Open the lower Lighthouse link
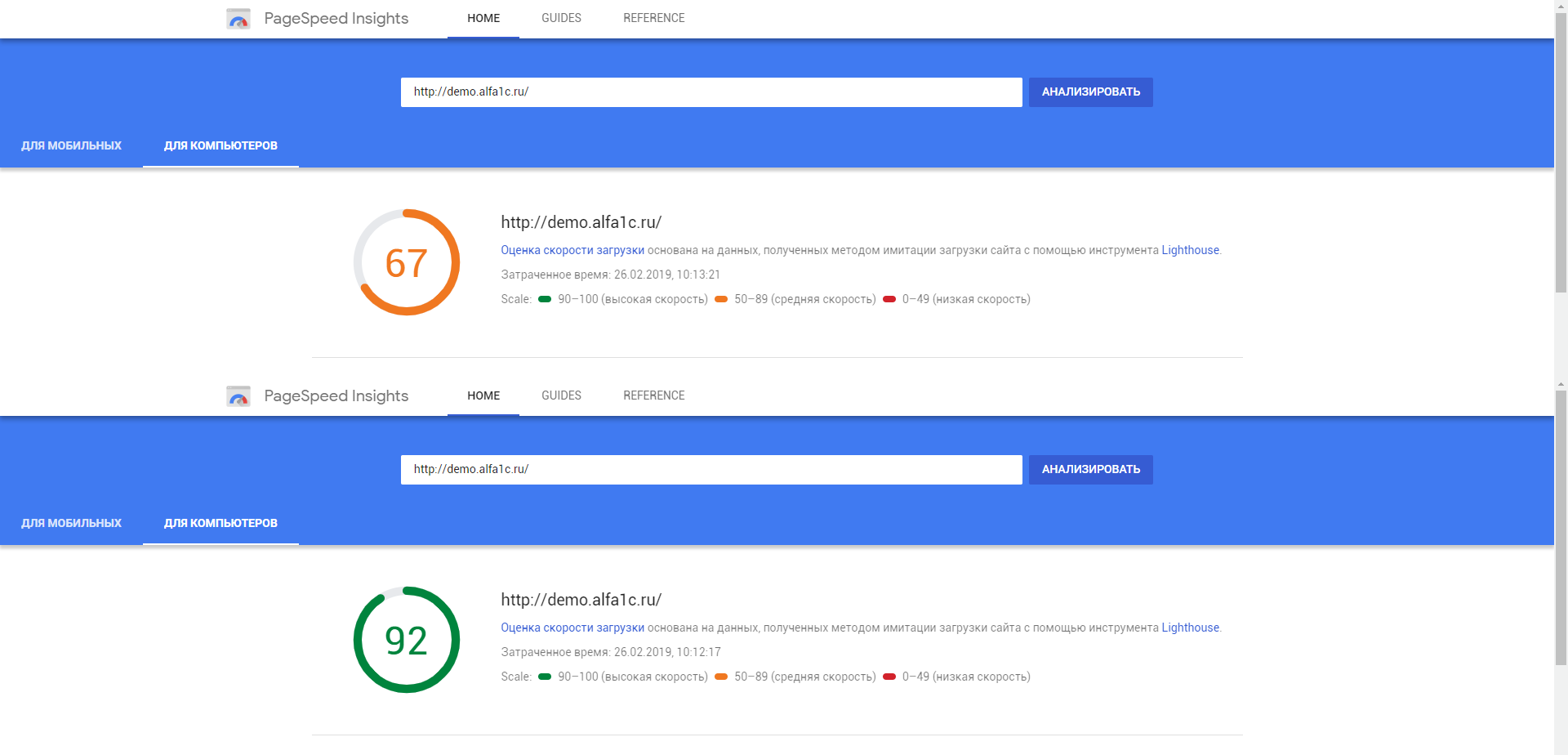Viewport: 1568px width, 755px height. (x=1190, y=628)
